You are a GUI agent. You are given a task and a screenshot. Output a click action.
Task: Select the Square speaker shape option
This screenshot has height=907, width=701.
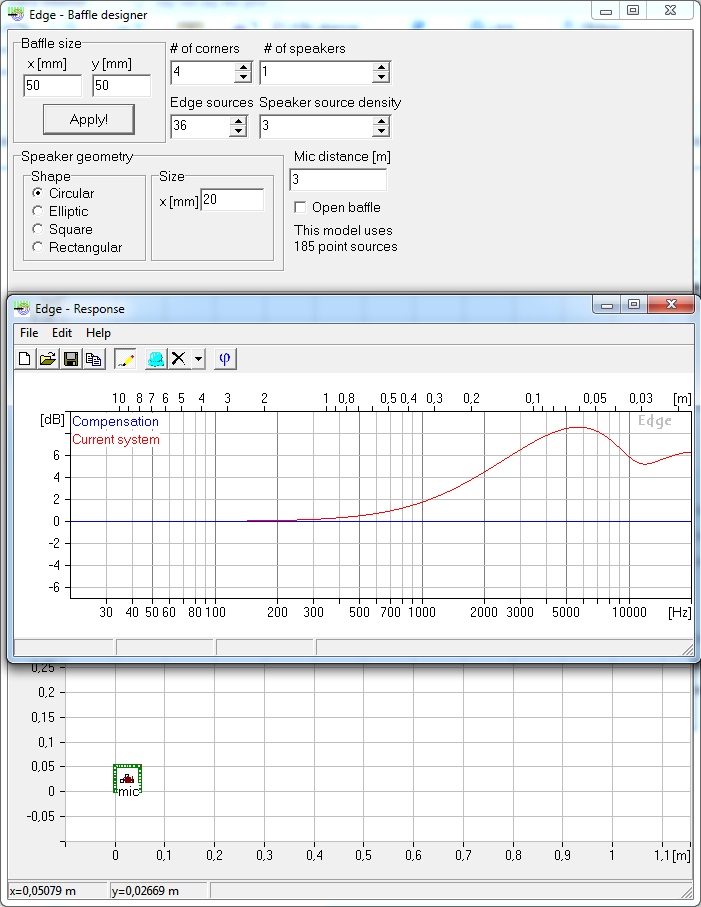38,229
